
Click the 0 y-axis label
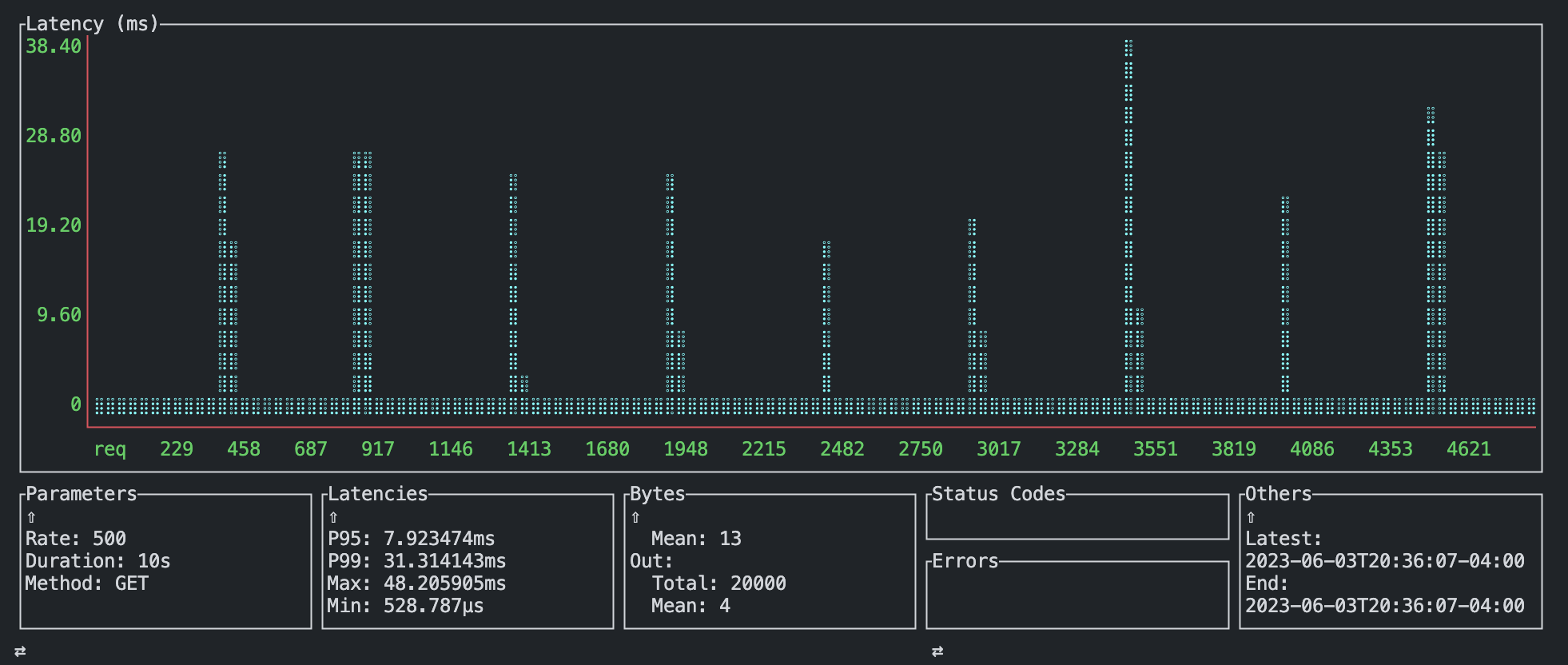(x=76, y=404)
